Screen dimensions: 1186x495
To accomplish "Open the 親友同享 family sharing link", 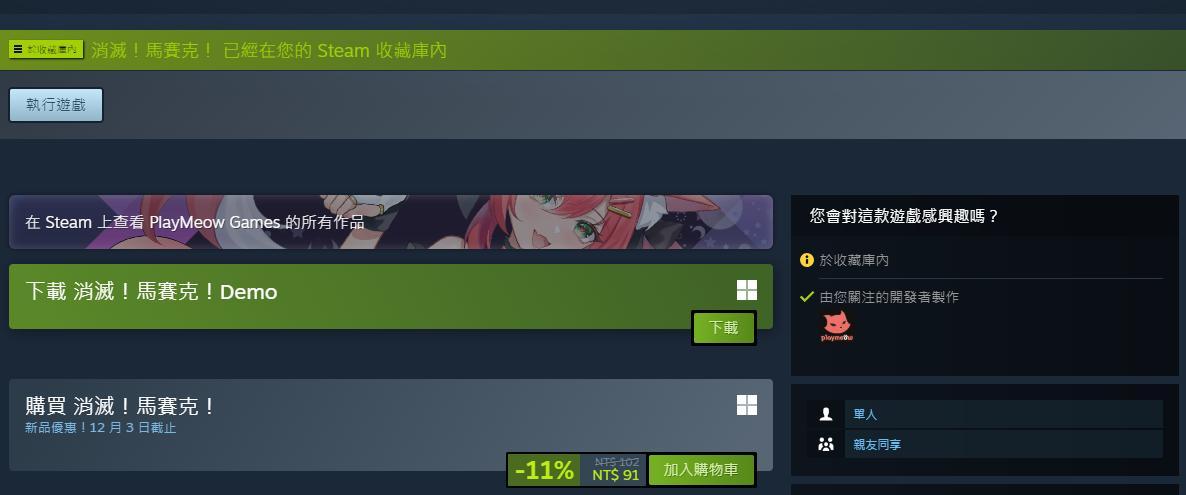I will click(x=877, y=444).
